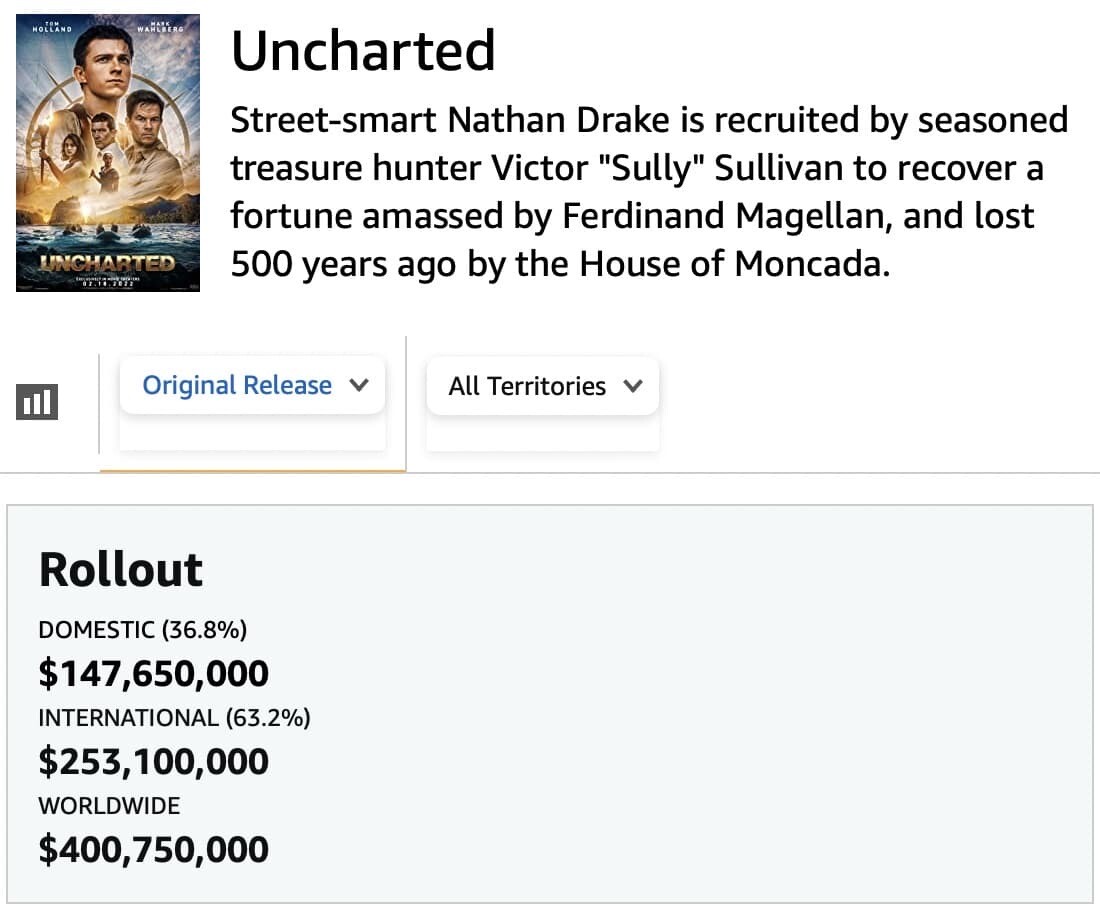Click the $253,100,000 international gross figure
Viewport: 1100px width, 910px height.
154,761
